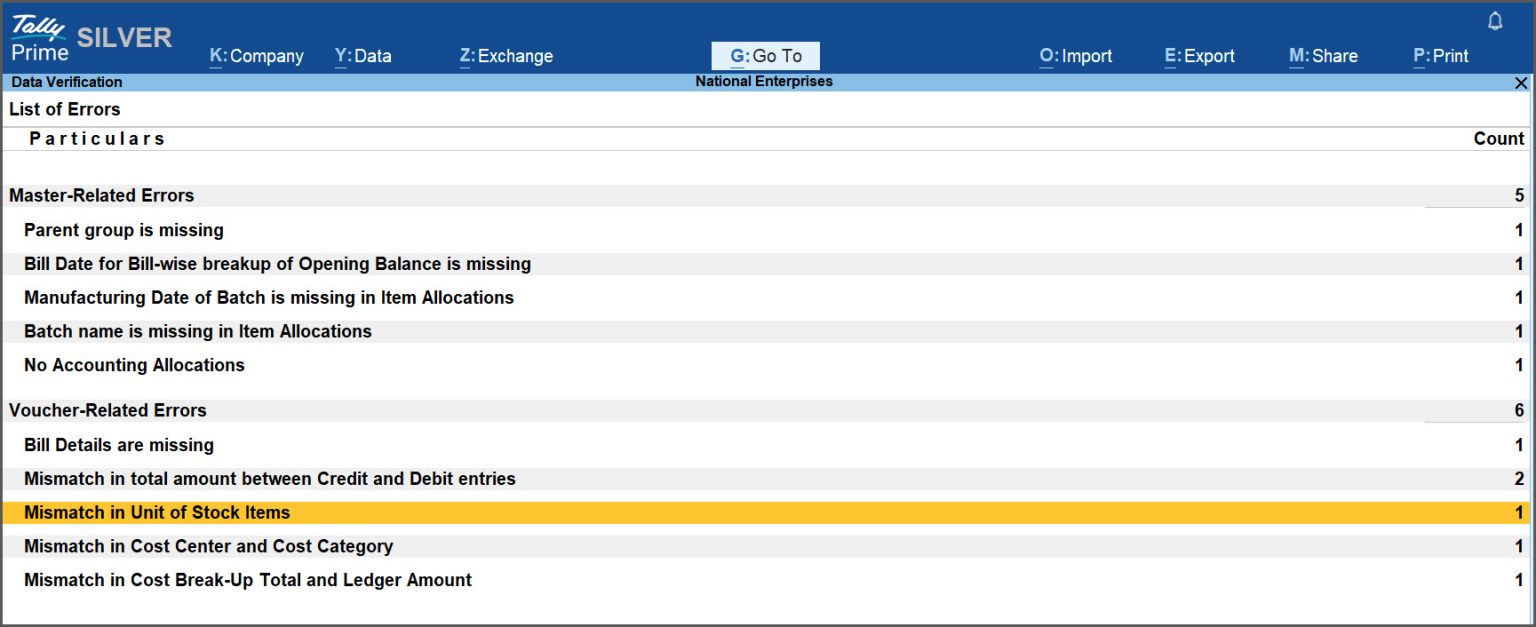Open the E: Export menu
Image resolution: width=1536 pixels, height=627 pixels.
point(1200,56)
